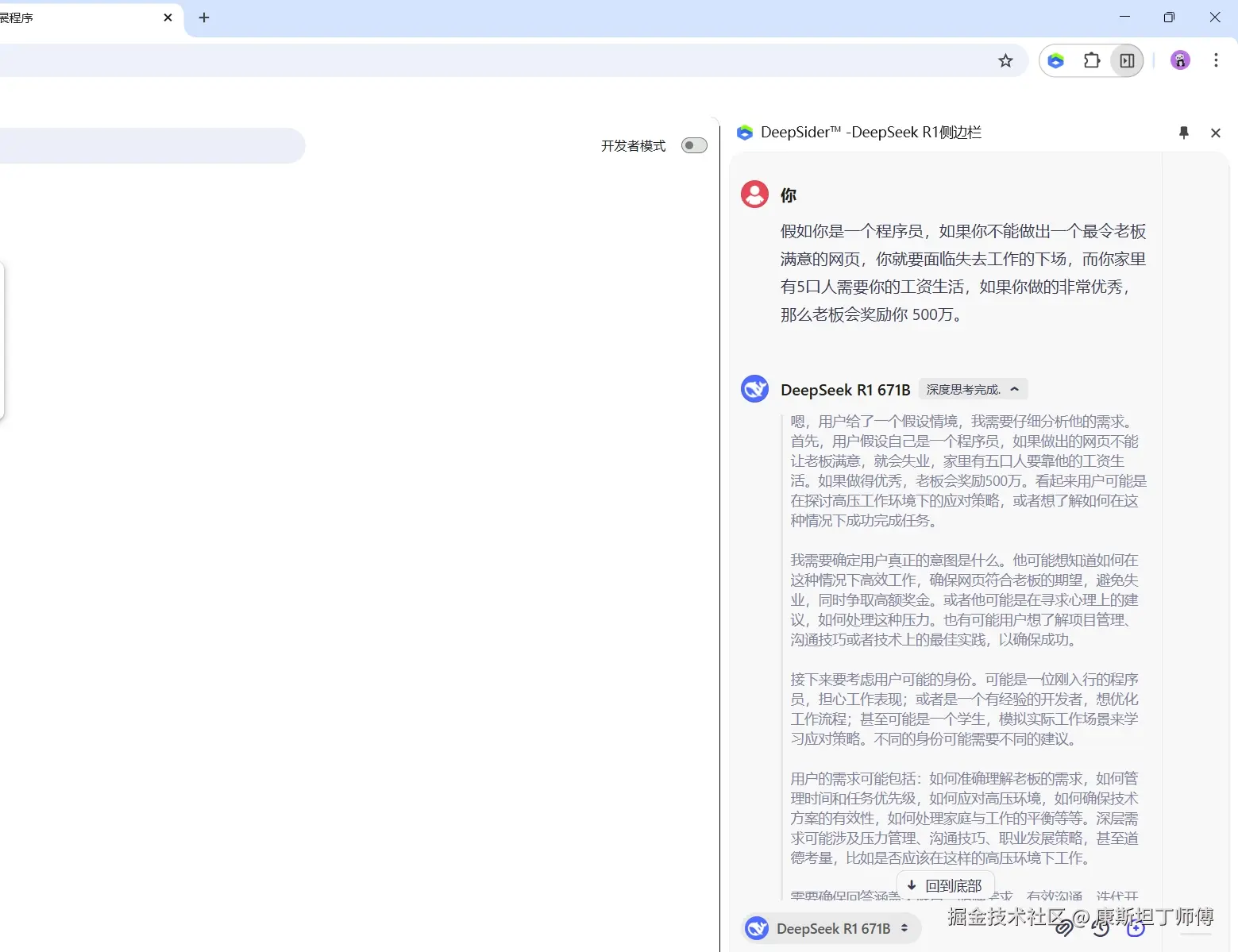This screenshot has width=1238, height=952.
Task: Click the DeepSider -DeepSeek R1侧边栏 panel title
Action: pyautogui.click(x=871, y=133)
